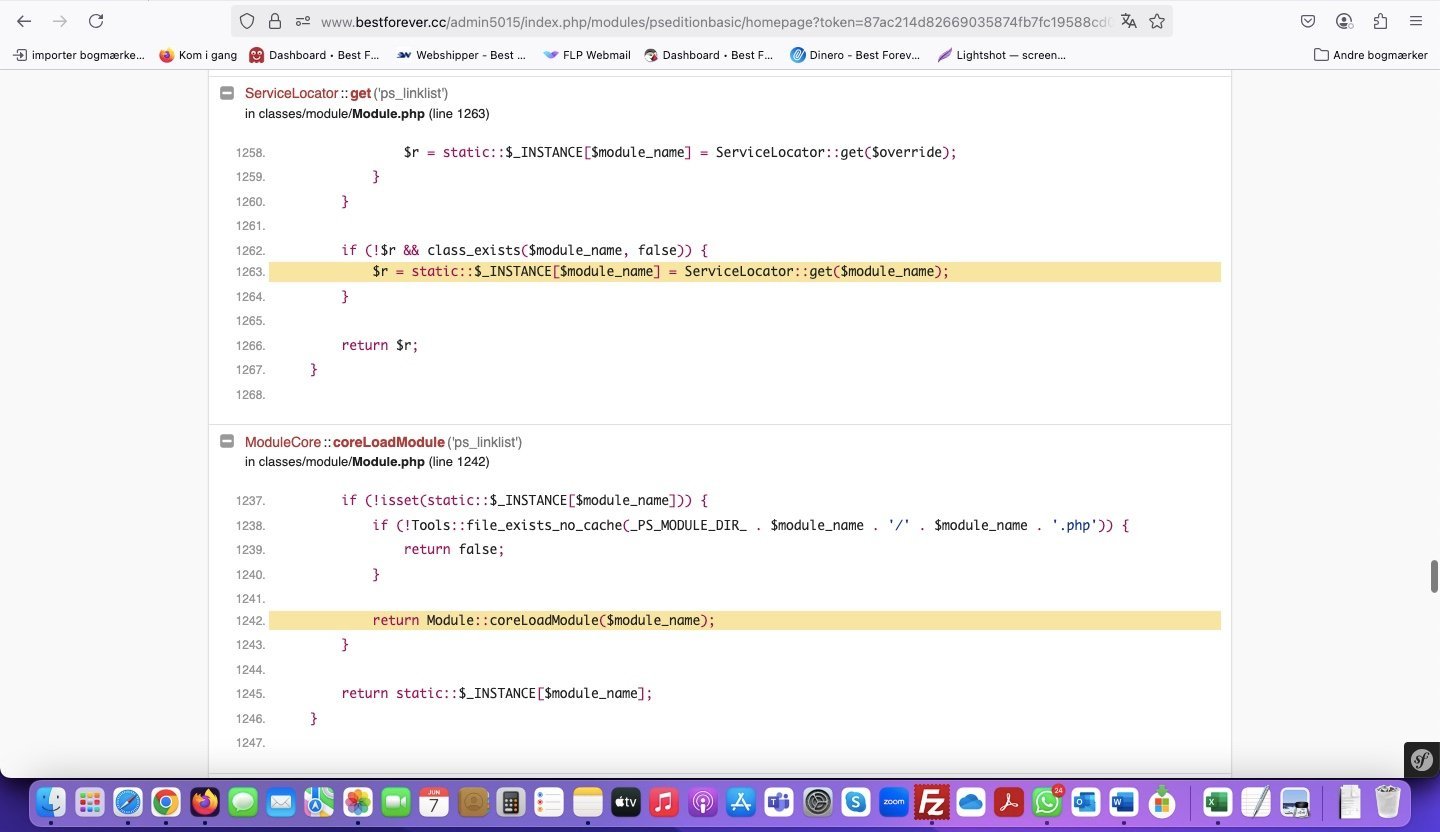Click the translate page icon in address bar
This screenshot has height=832, width=1440.
click(x=1129, y=21)
